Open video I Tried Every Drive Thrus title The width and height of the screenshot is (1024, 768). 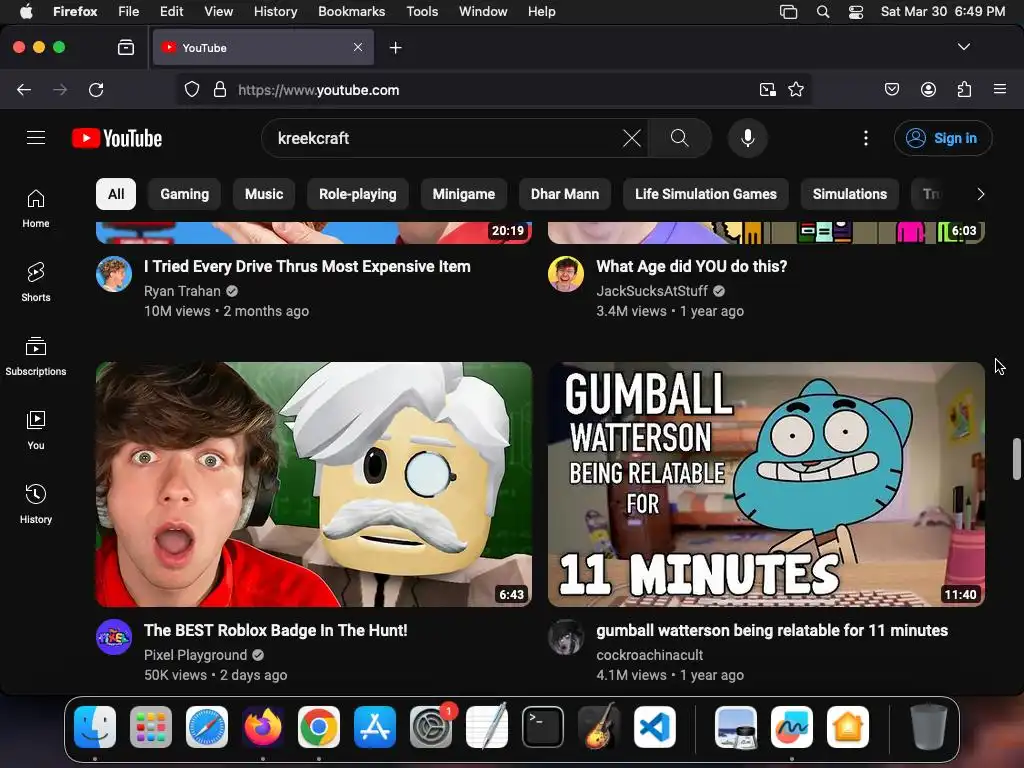(x=307, y=266)
